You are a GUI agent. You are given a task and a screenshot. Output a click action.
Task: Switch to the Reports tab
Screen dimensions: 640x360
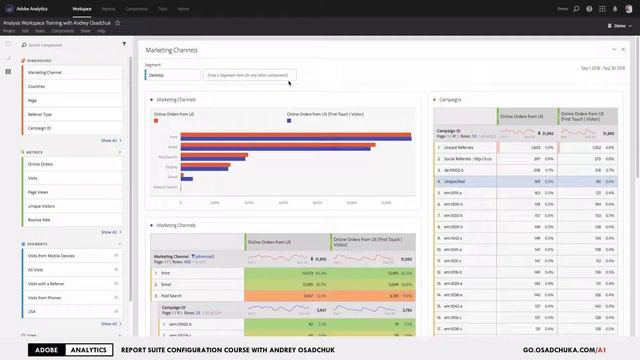[x=108, y=9]
